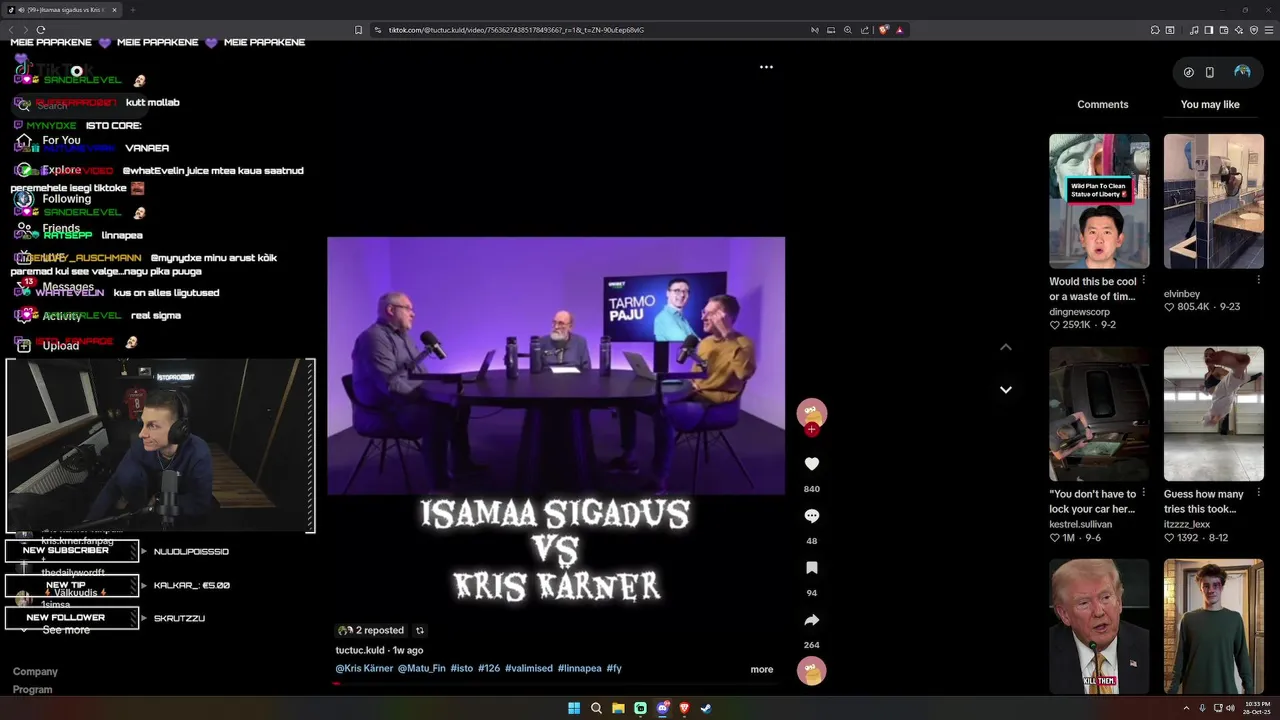Click the share page icon in address bar

[x=865, y=30]
